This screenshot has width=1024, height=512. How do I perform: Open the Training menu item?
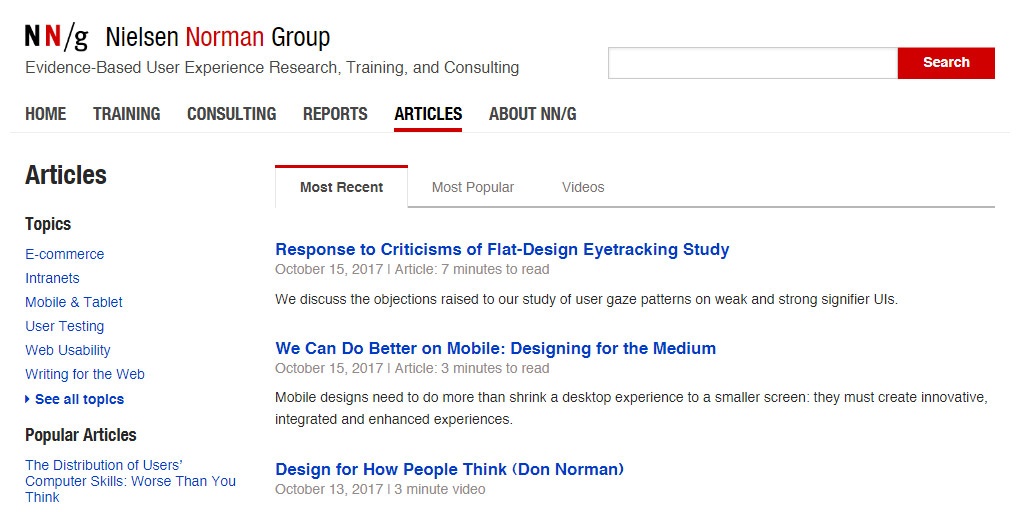[x=126, y=114]
